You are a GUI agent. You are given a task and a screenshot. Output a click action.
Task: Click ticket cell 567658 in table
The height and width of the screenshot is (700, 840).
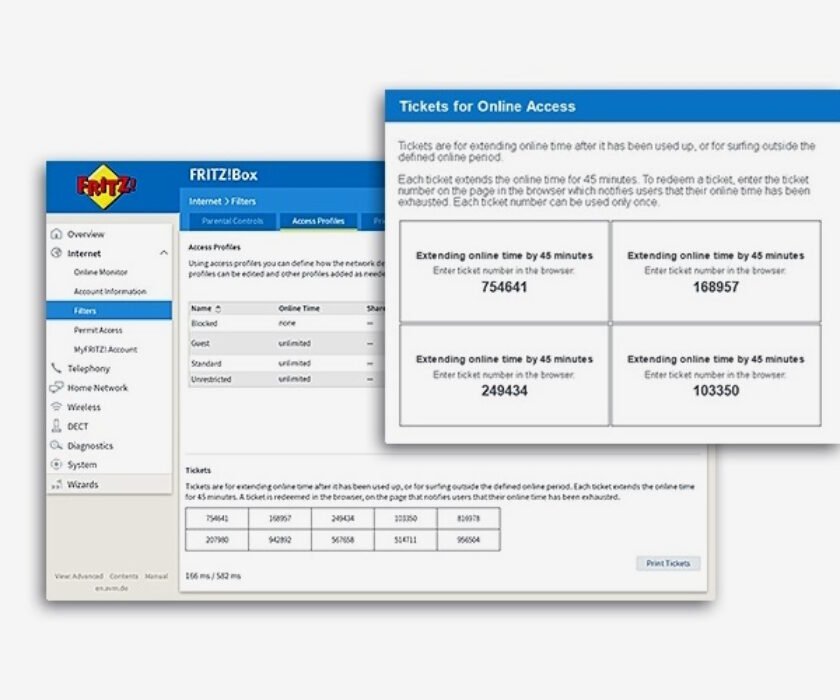[343, 540]
